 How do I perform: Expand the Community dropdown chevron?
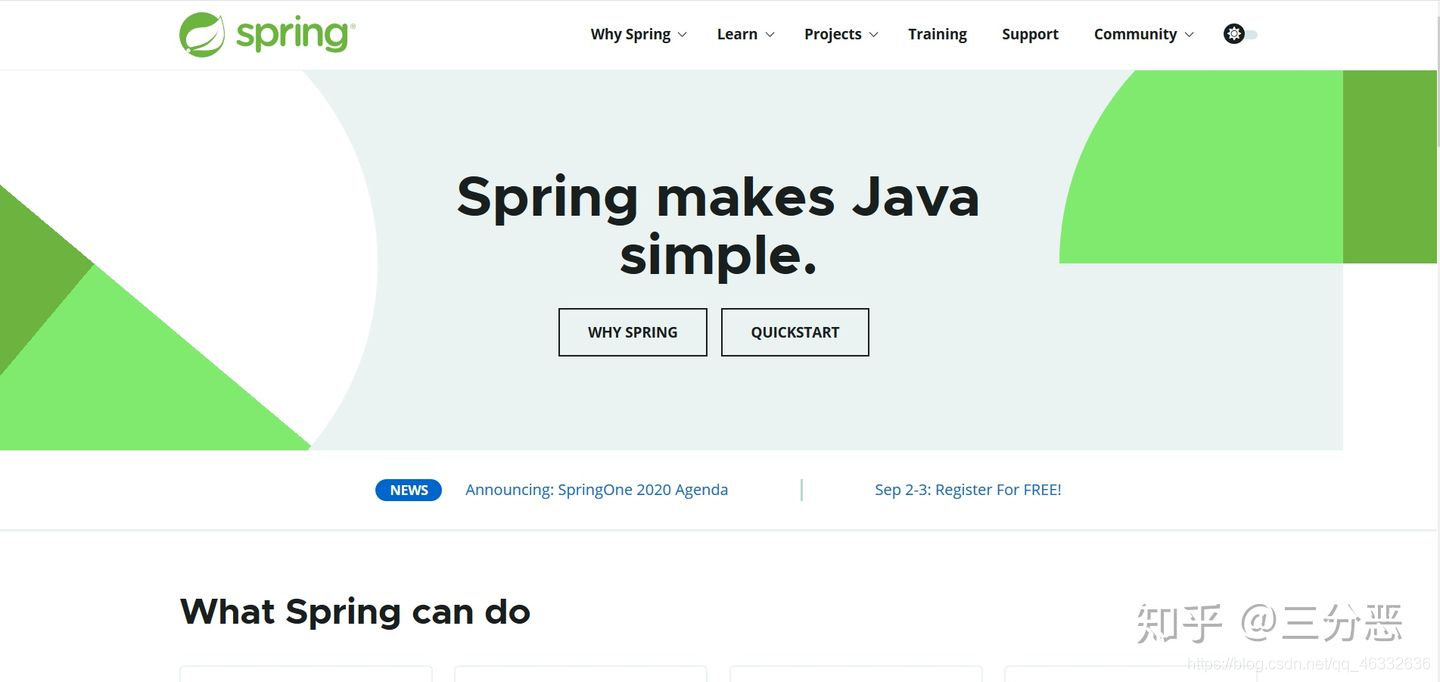[1189, 34]
